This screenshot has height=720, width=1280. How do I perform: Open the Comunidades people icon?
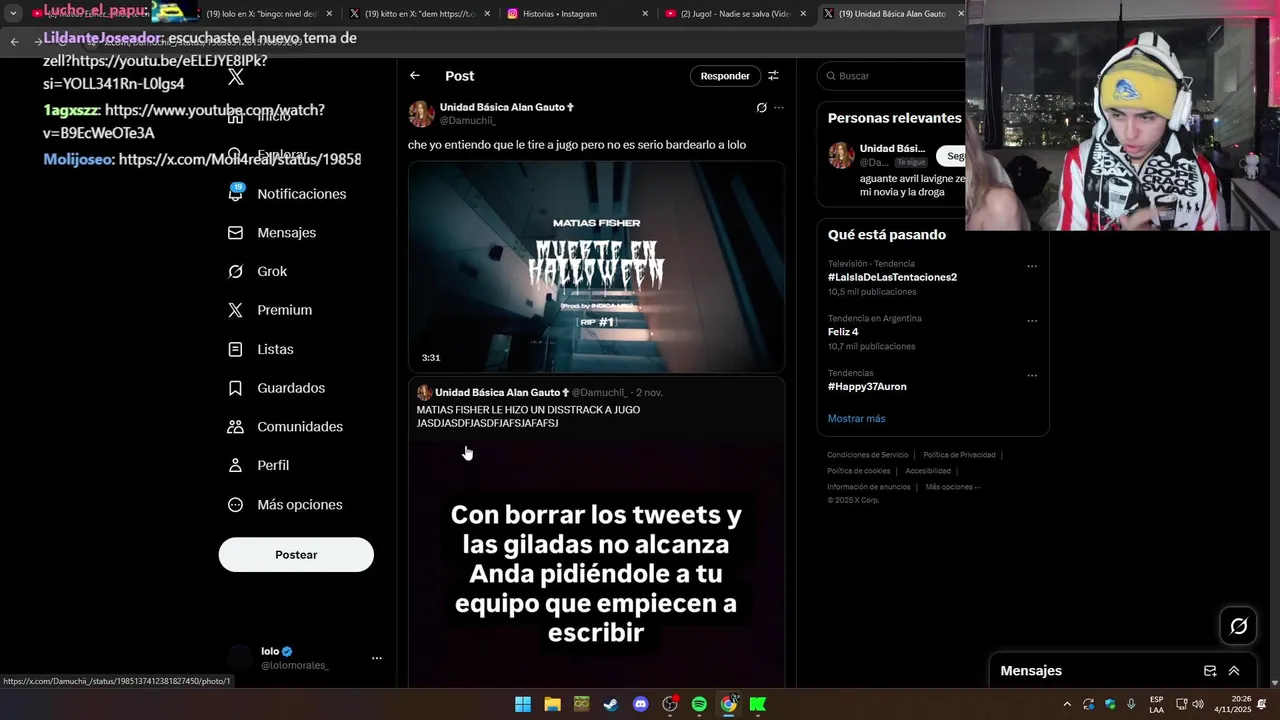(x=235, y=426)
